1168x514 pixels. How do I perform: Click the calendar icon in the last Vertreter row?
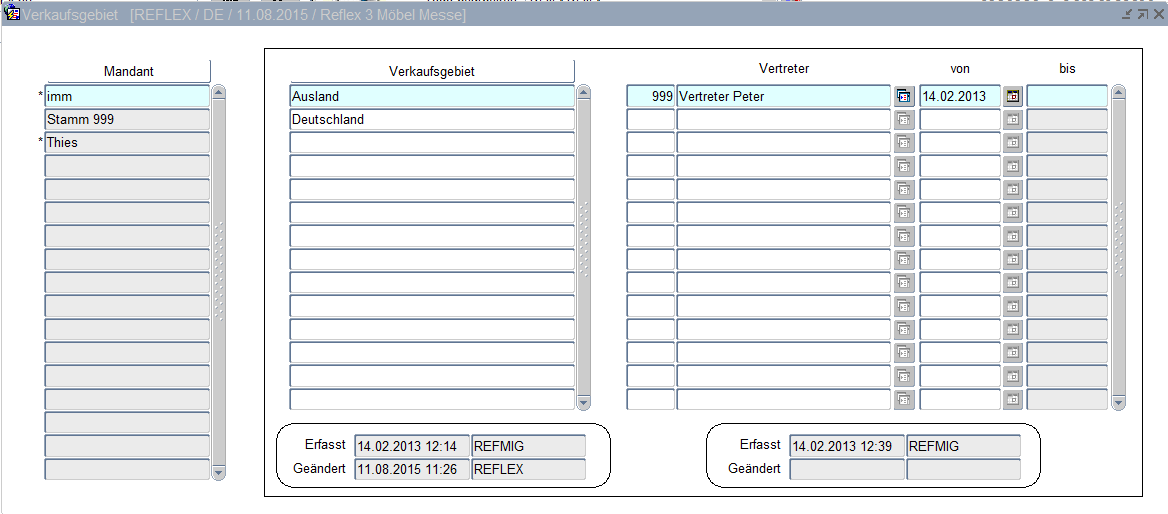pyautogui.click(x=1013, y=400)
